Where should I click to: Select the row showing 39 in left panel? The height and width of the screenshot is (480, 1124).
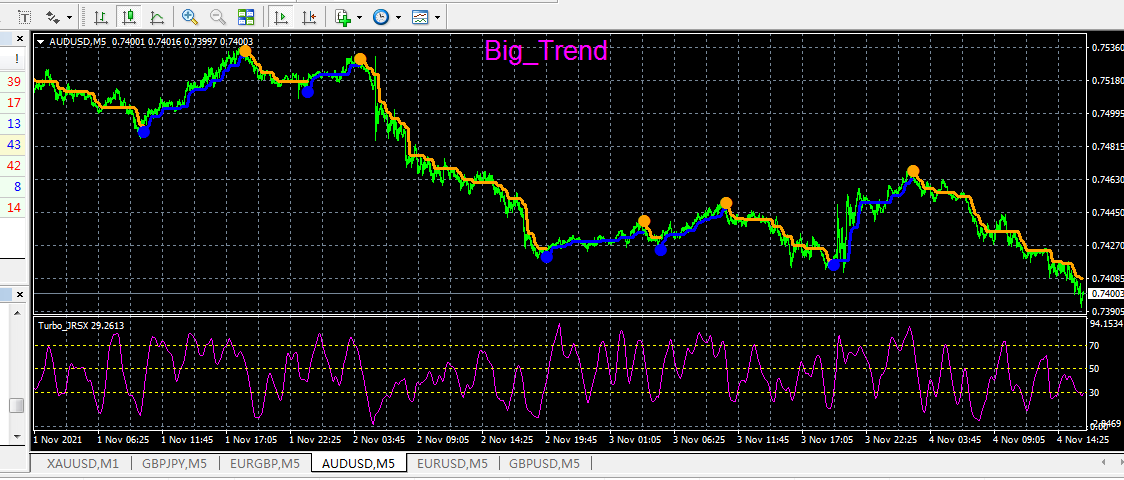pos(14,82)
